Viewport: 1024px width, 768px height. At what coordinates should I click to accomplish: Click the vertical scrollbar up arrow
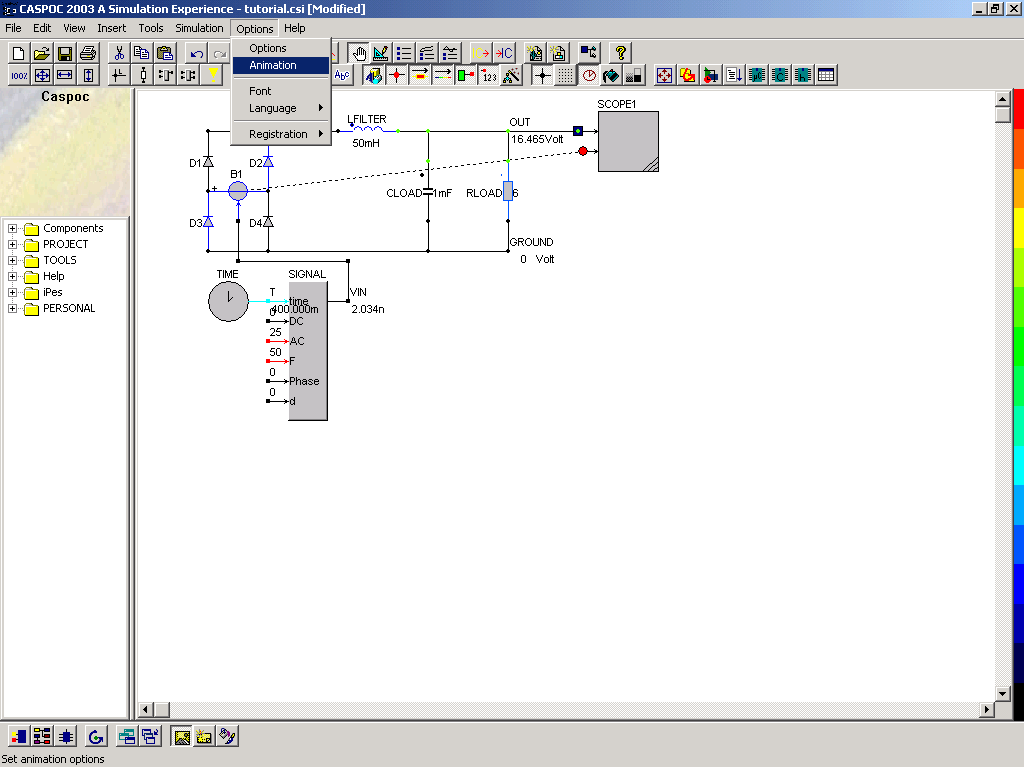pyautogui.click(x=1002, y=99)
